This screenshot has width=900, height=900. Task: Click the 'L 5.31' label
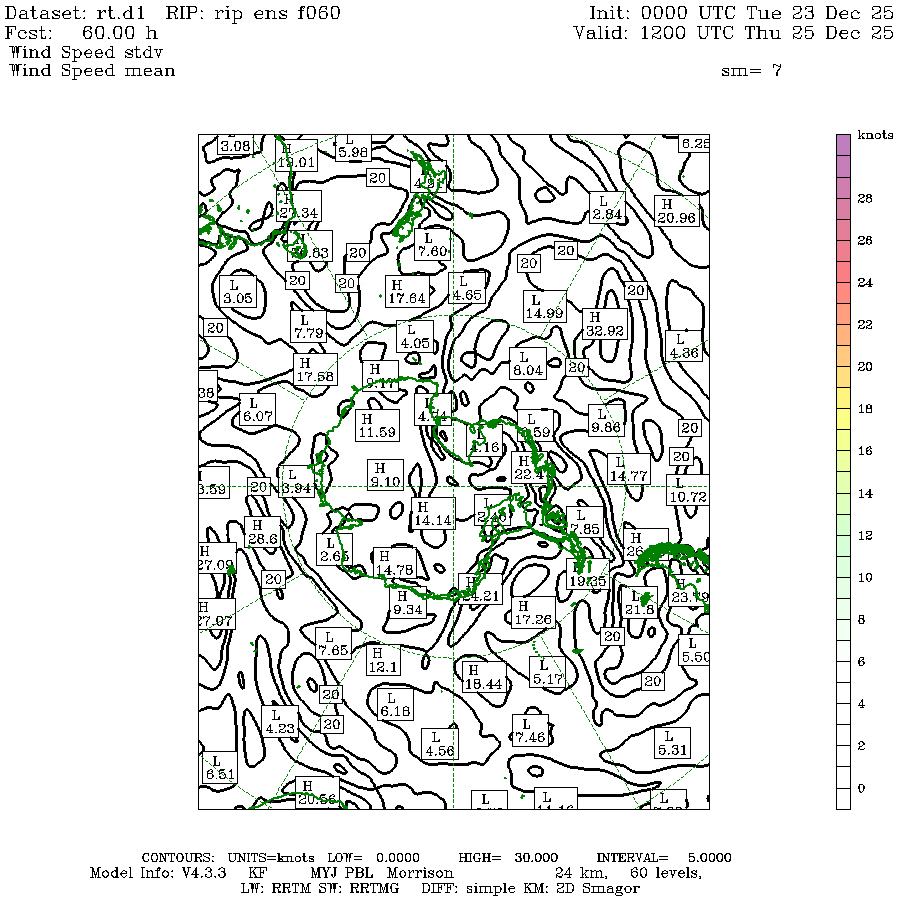(672, 743)
